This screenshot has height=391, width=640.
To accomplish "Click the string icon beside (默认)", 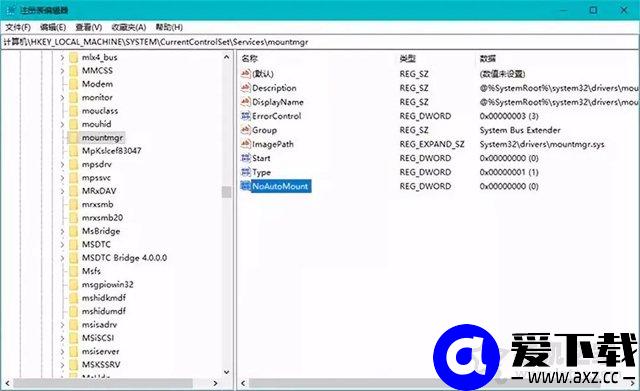I will 246,73.
